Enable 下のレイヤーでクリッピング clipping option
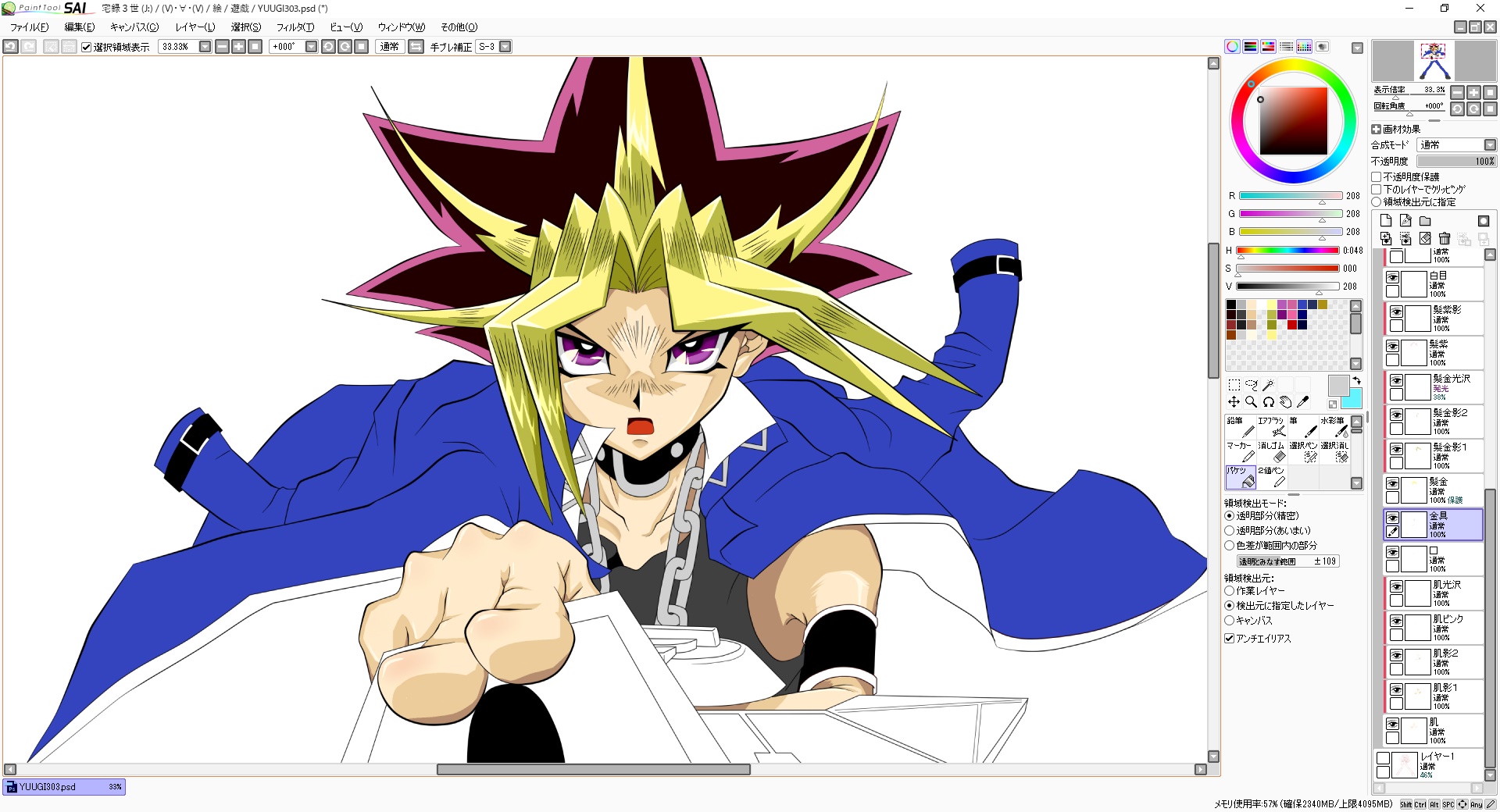The height and width of the screenshot is (812, 1500). click(x=1377, y=190)
